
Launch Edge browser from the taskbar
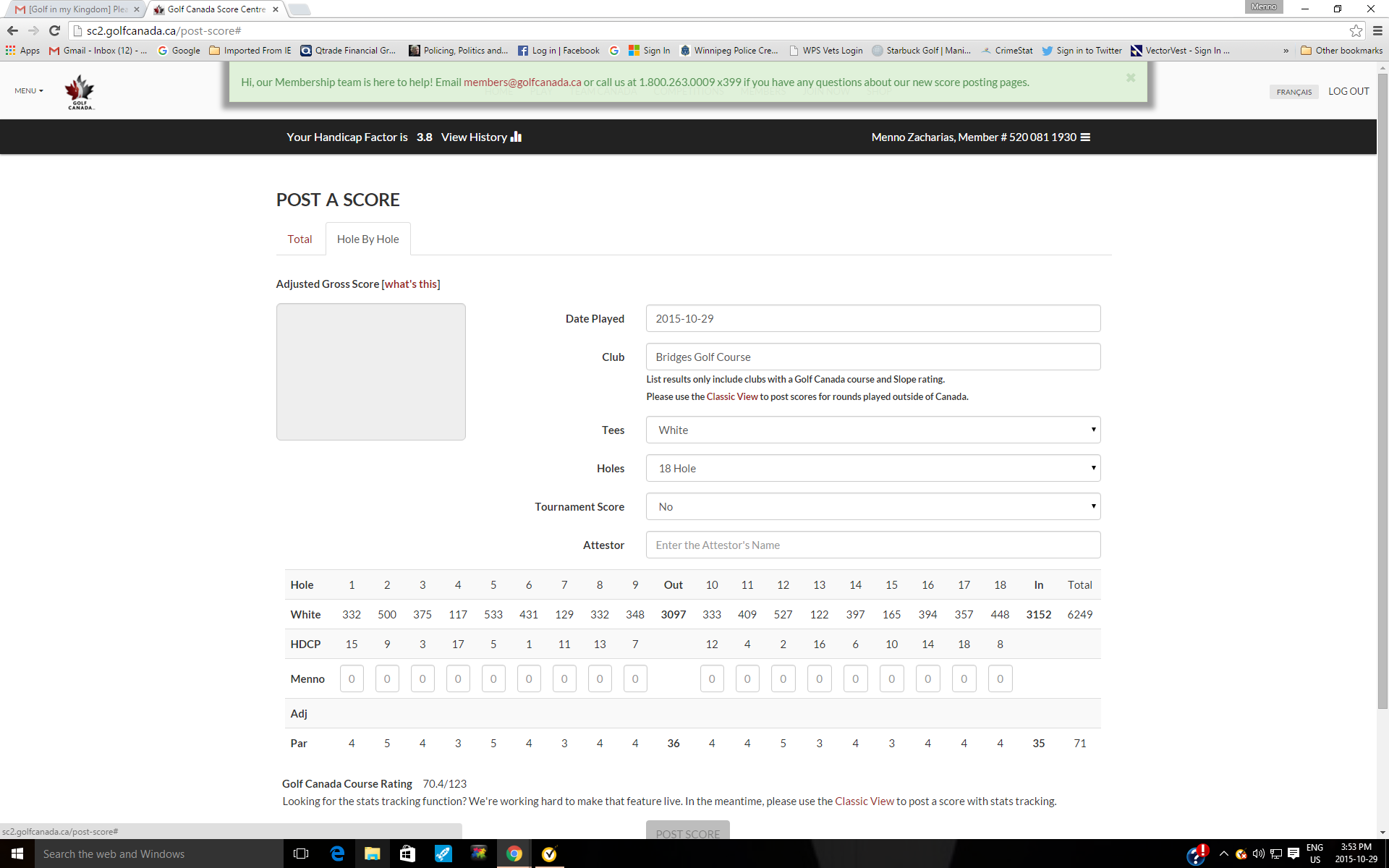click(x=337, y=854)
